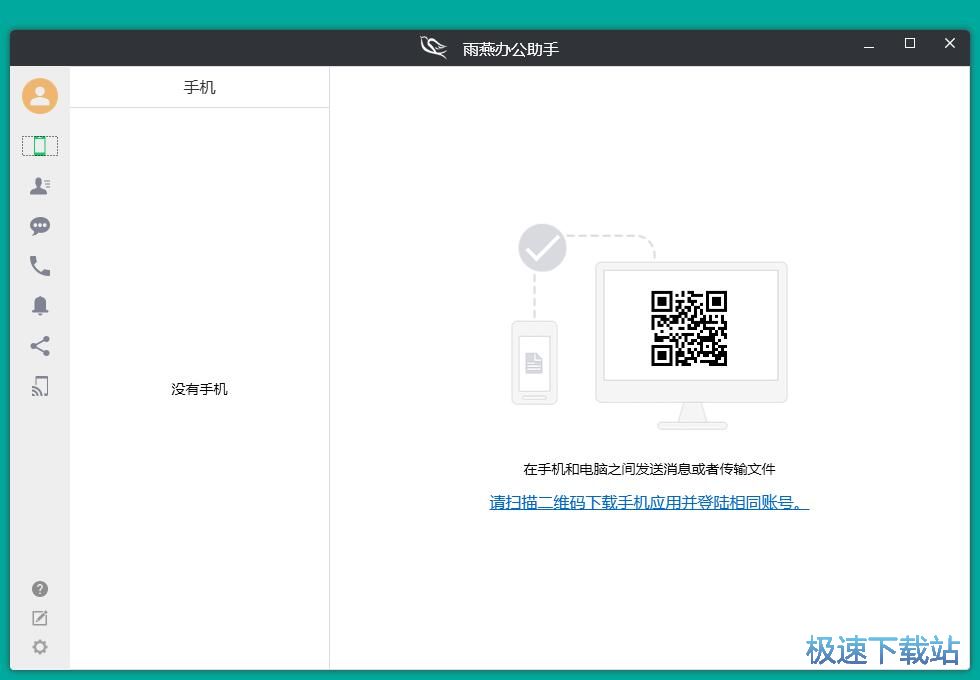Select the phone devices sidebar icon
The height and width of the screenshot is (680, 980).
tap(40, 146)
